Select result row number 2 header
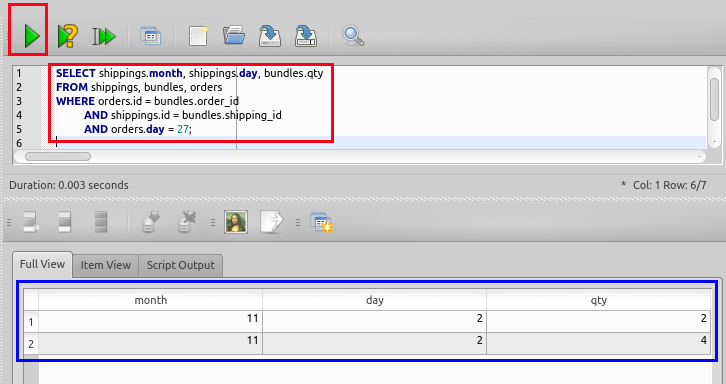Screen dimensions: 726x384 point(31,344)
